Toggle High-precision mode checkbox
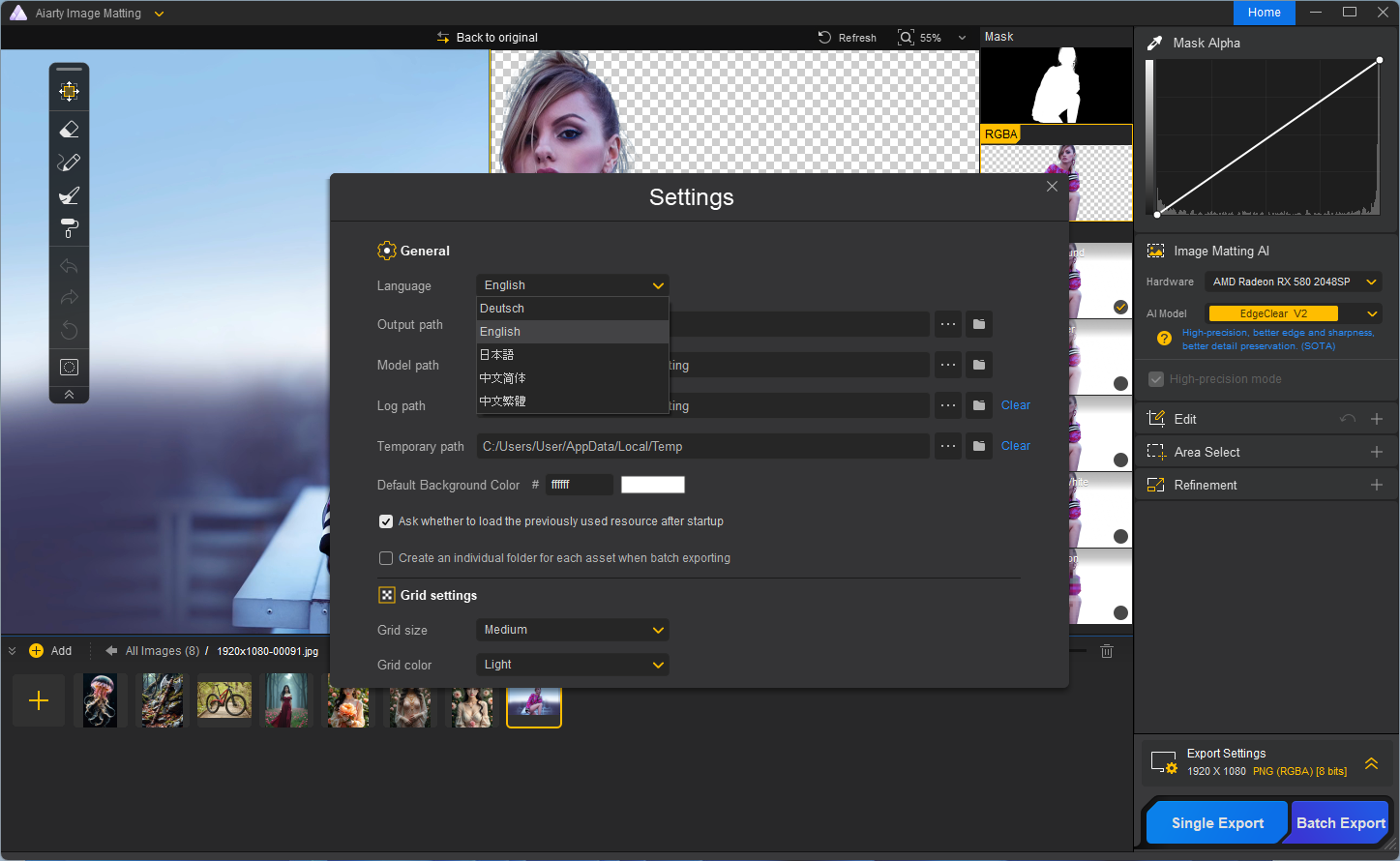This screenshot has height=861, width=1400. click(x=1155, y=379)
